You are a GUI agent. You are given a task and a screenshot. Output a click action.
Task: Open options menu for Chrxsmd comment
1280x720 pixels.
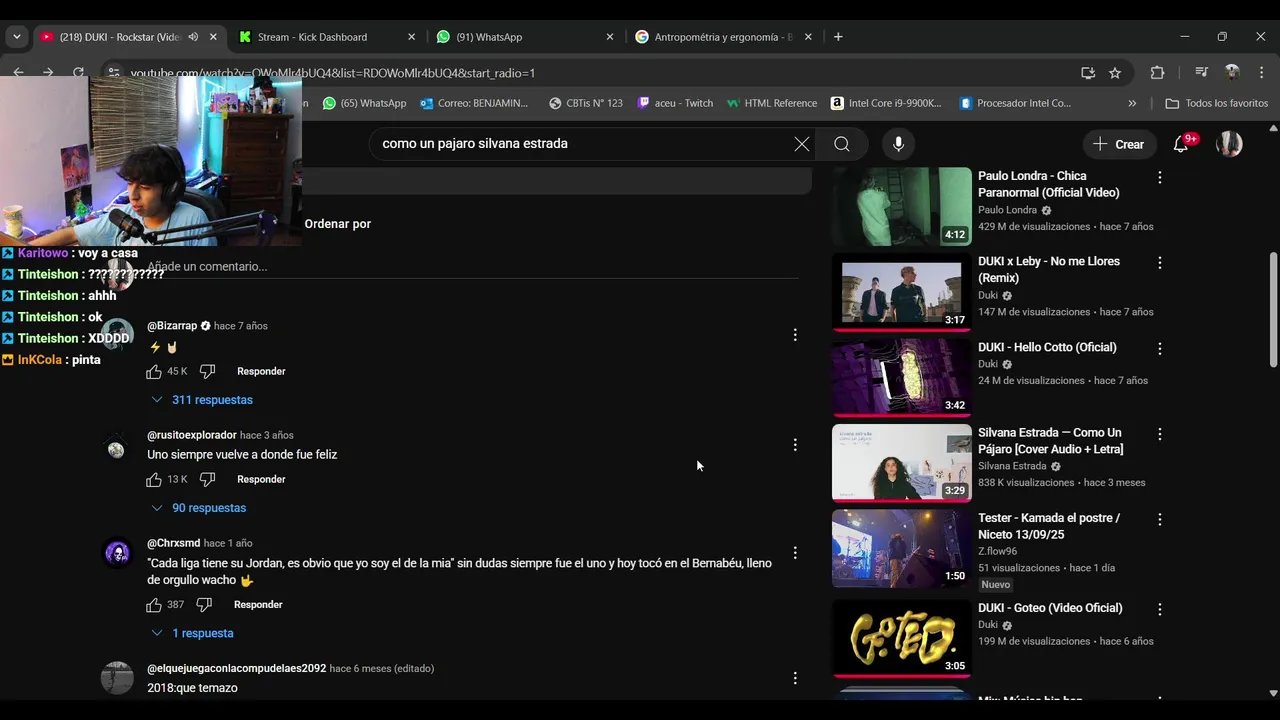pos(795,552)
